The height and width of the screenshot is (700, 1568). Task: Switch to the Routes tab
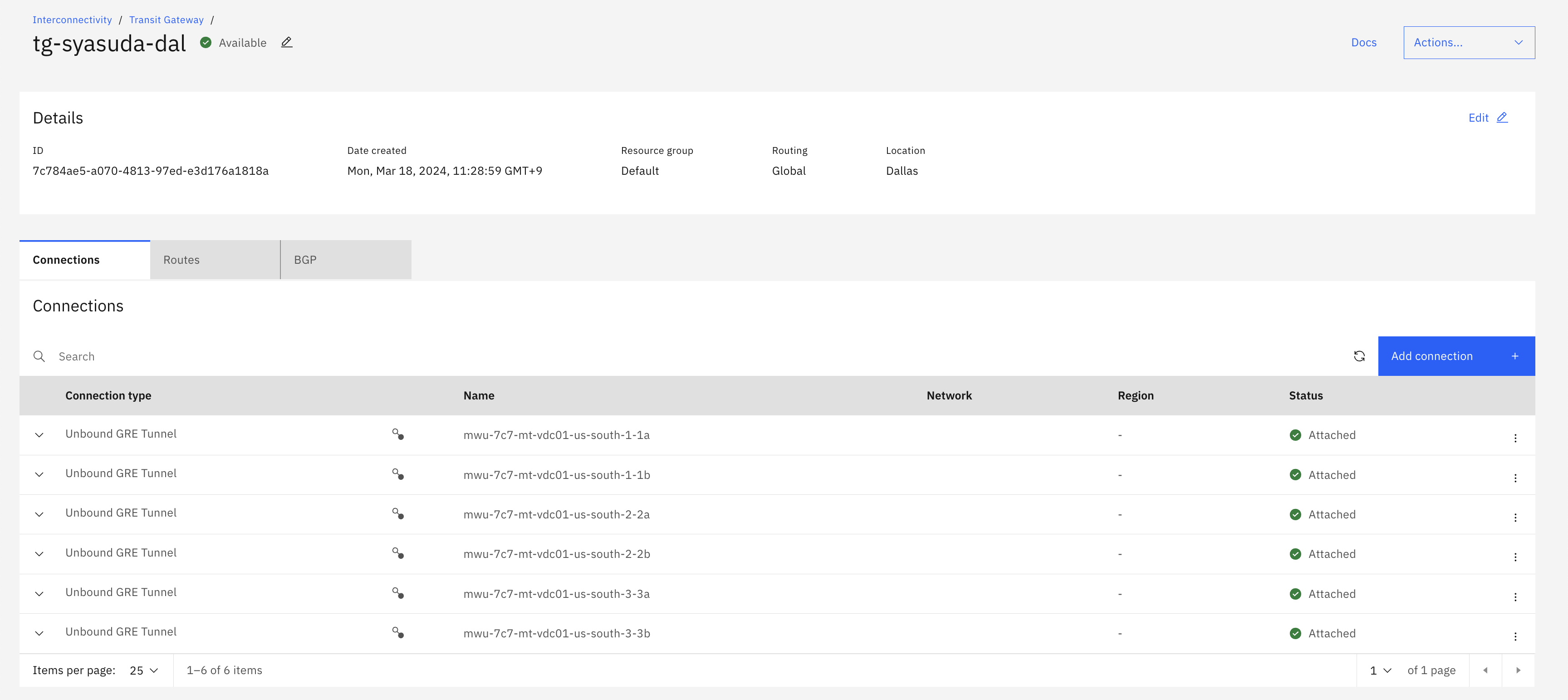214,260
